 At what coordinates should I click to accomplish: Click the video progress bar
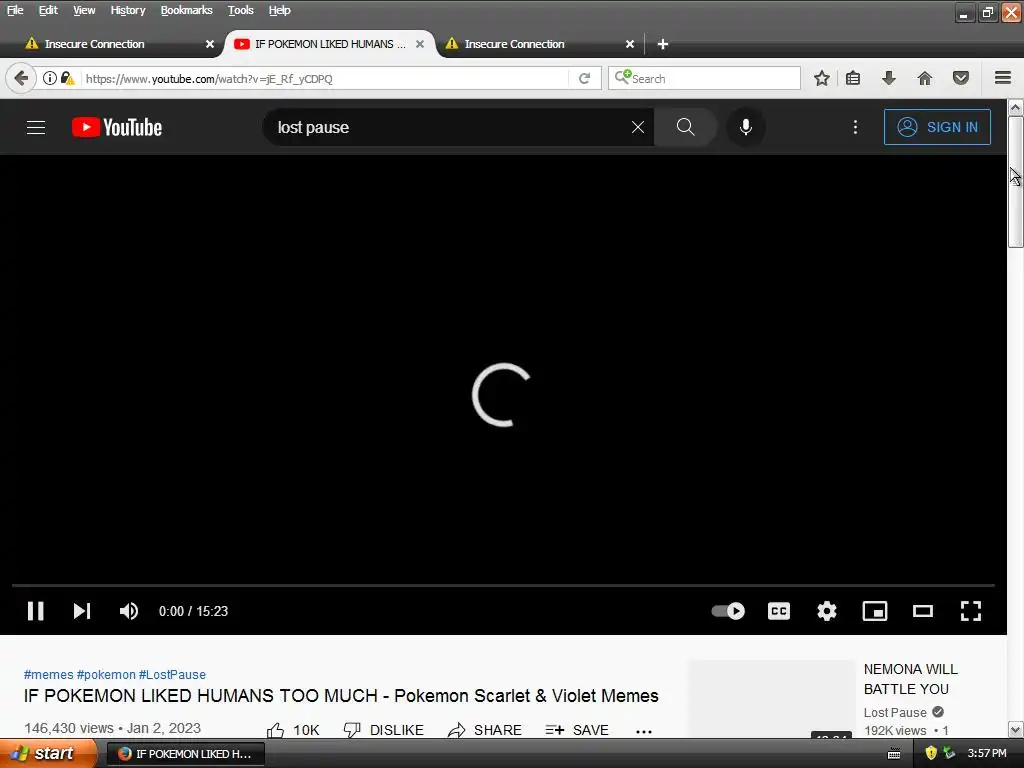(503, 585)
